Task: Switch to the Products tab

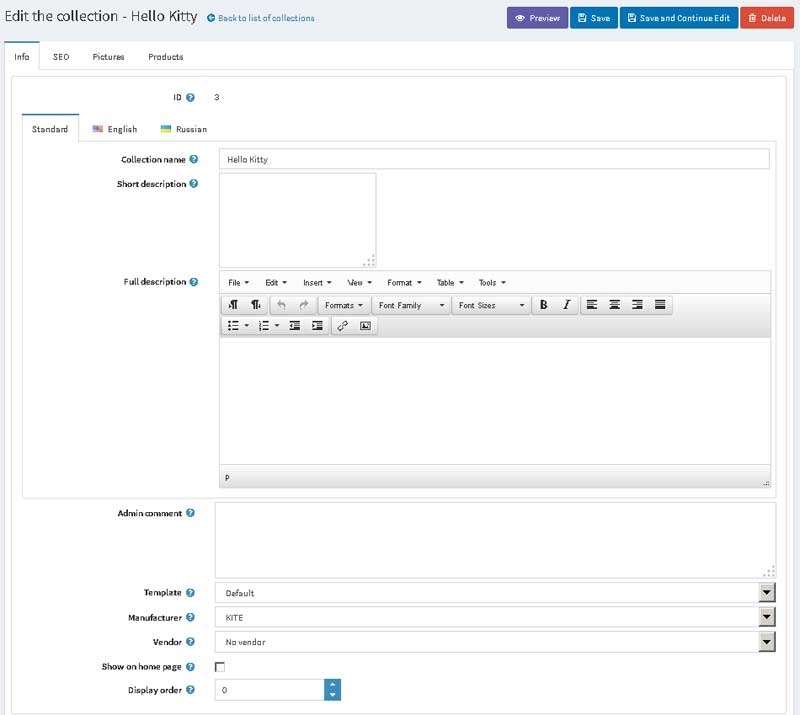Action: pos(165,57)
